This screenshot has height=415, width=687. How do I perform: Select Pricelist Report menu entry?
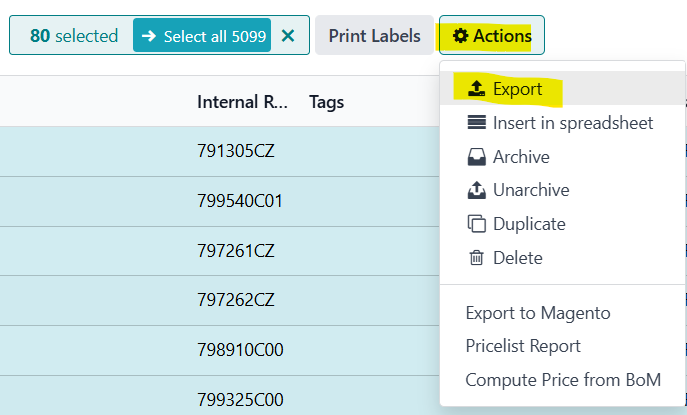[x=523, y=346]
